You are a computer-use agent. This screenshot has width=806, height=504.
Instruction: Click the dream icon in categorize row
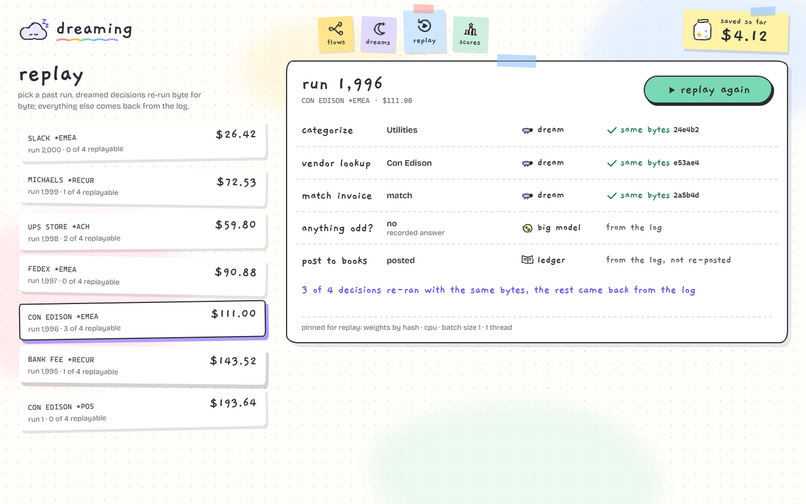coord(527,130)
